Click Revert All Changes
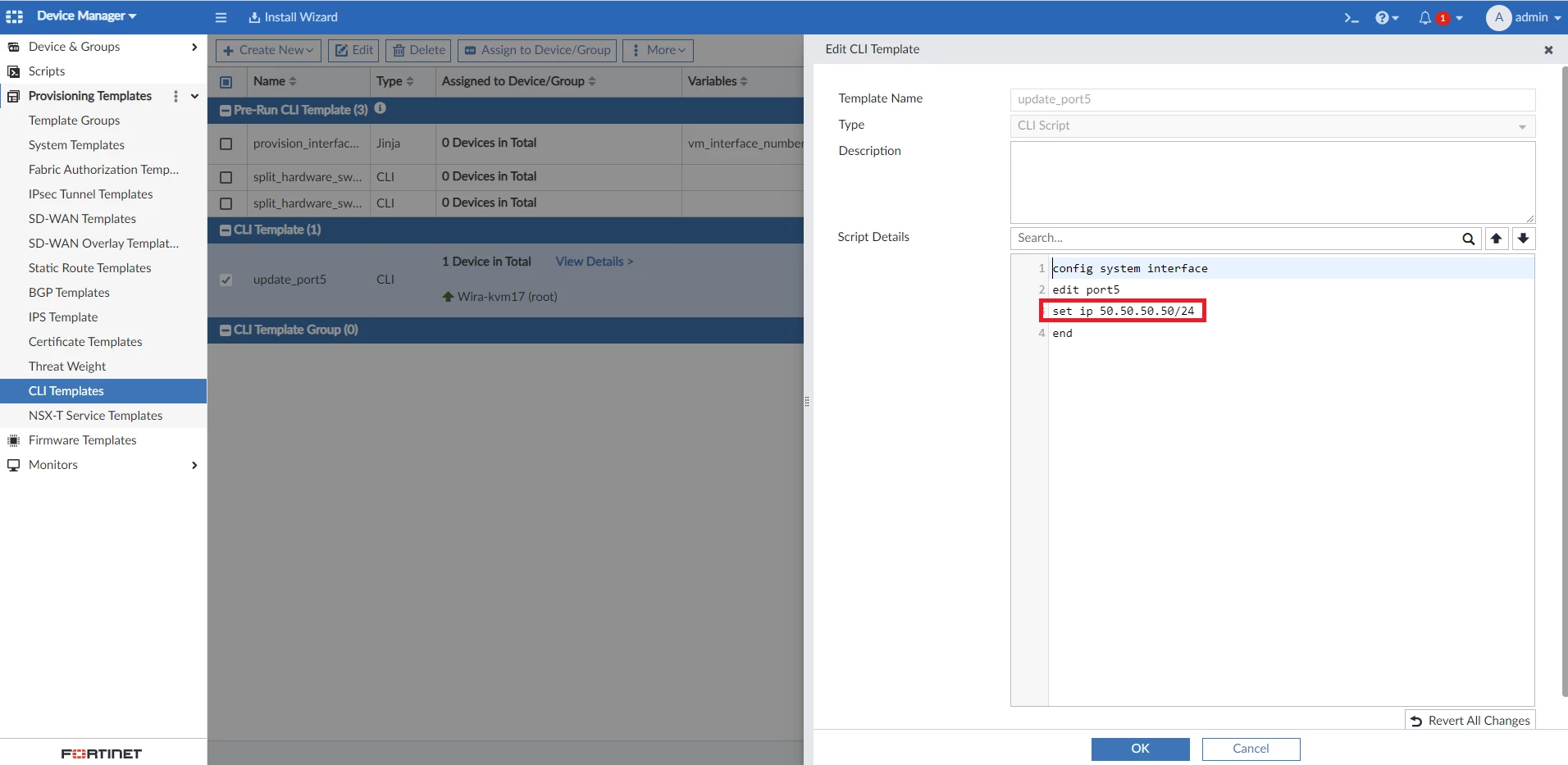Image resolution: width=1568 pixels, height=765 pixels. point(1470,720)
